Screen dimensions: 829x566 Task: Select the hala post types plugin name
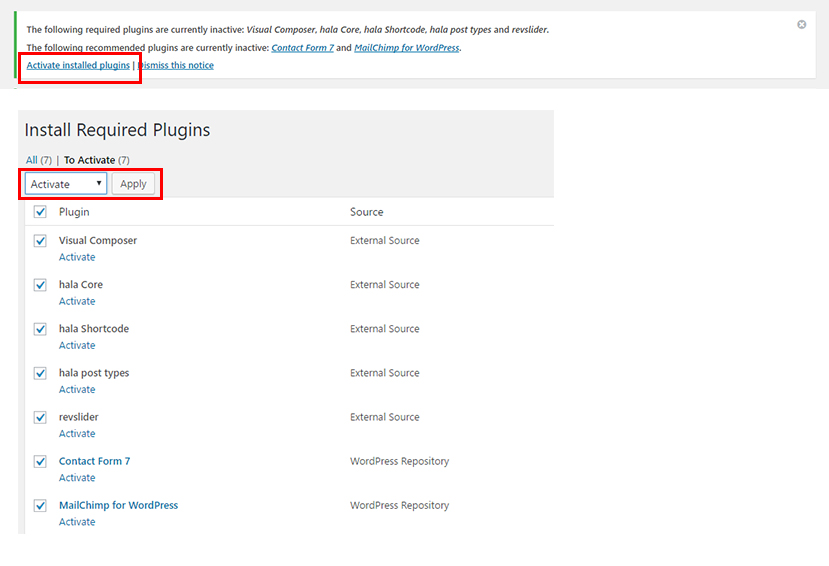(x=94, y=373)
